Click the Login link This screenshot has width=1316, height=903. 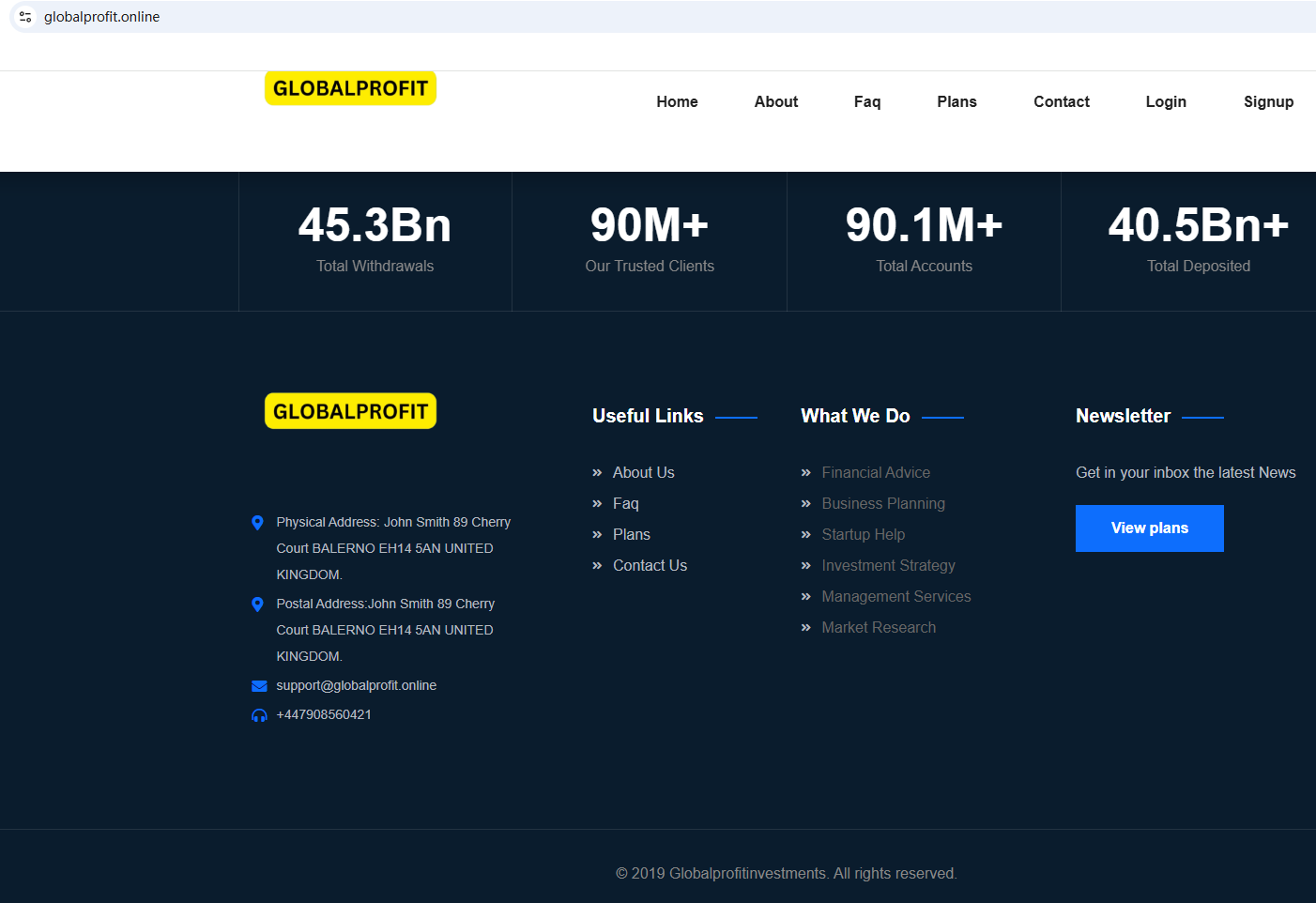(1165, 101)
